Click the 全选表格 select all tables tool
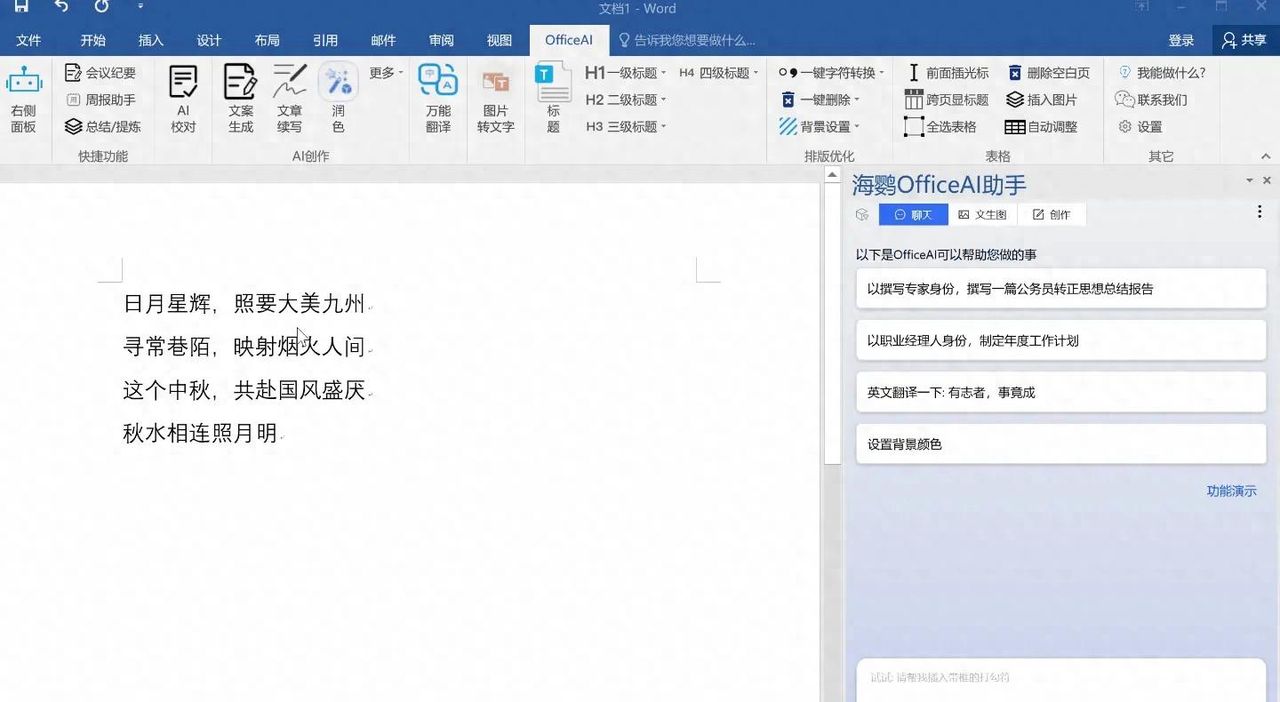This screenshot has width=1280, height=702. coord(941,127)
